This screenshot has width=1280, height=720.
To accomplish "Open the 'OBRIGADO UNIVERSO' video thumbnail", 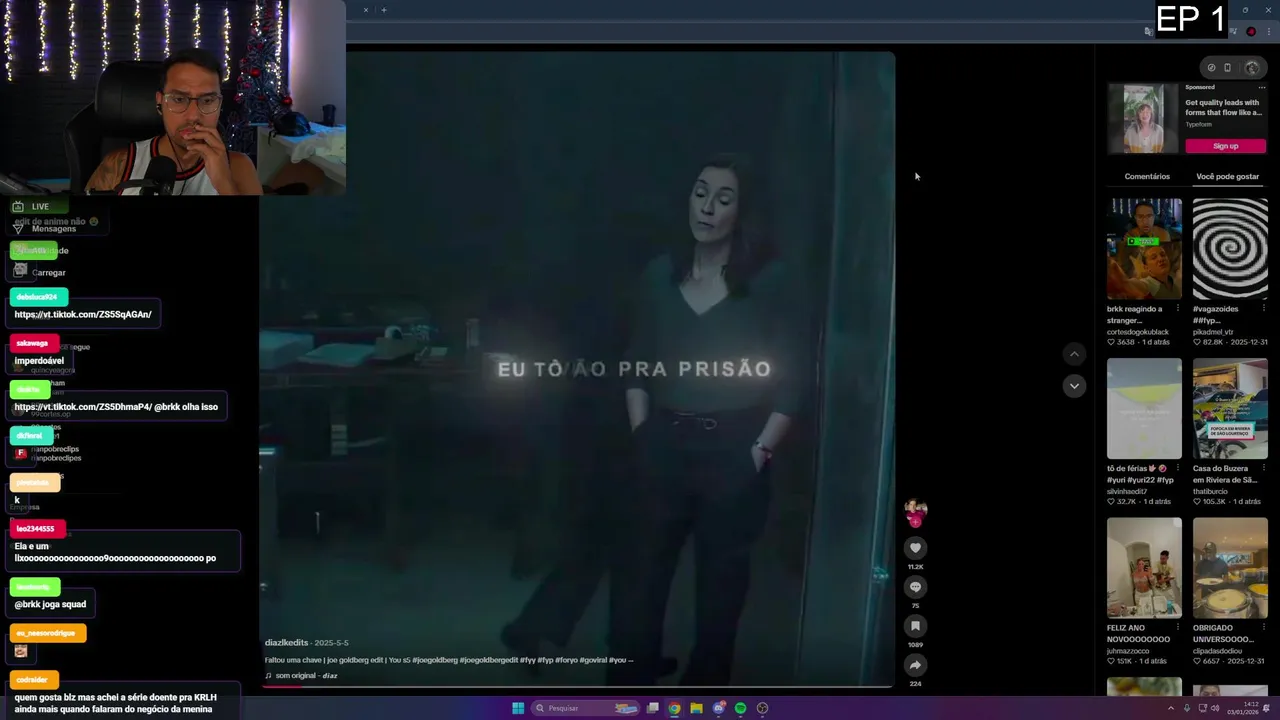I will [1230, 568].
